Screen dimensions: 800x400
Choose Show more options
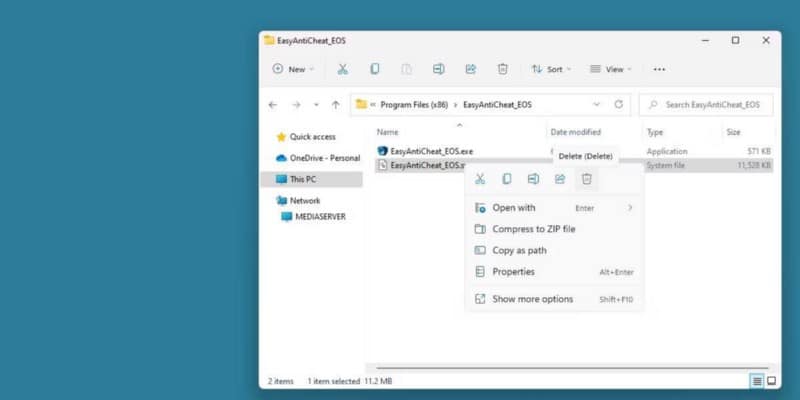click(x=554, y=299)
